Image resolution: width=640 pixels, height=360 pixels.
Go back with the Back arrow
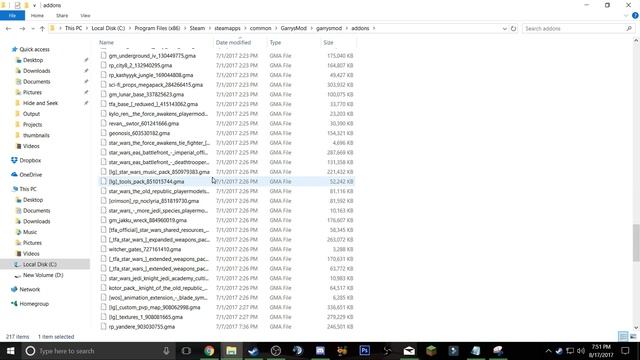9,29
